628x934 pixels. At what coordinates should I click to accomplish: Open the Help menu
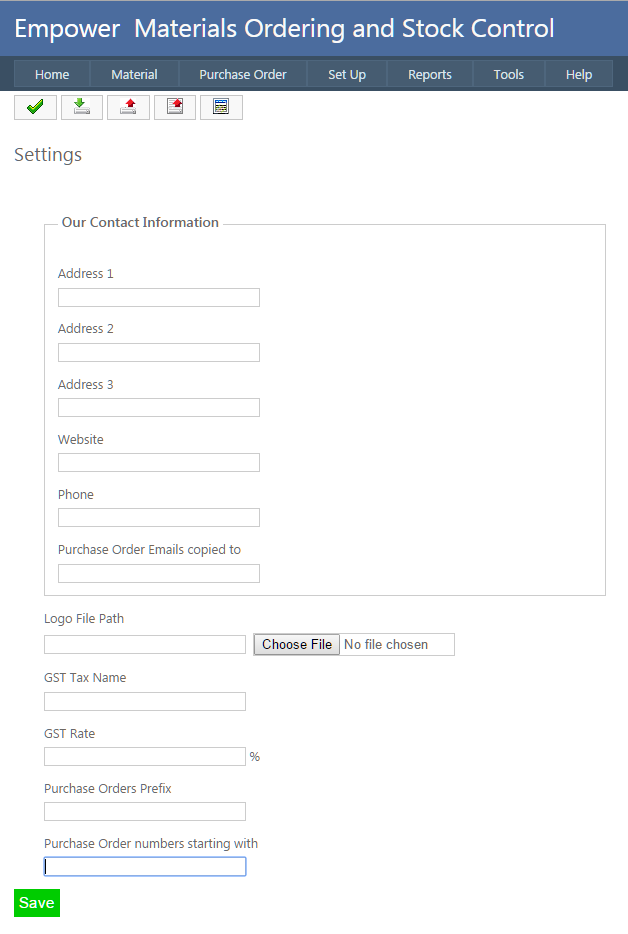[579, 74]
